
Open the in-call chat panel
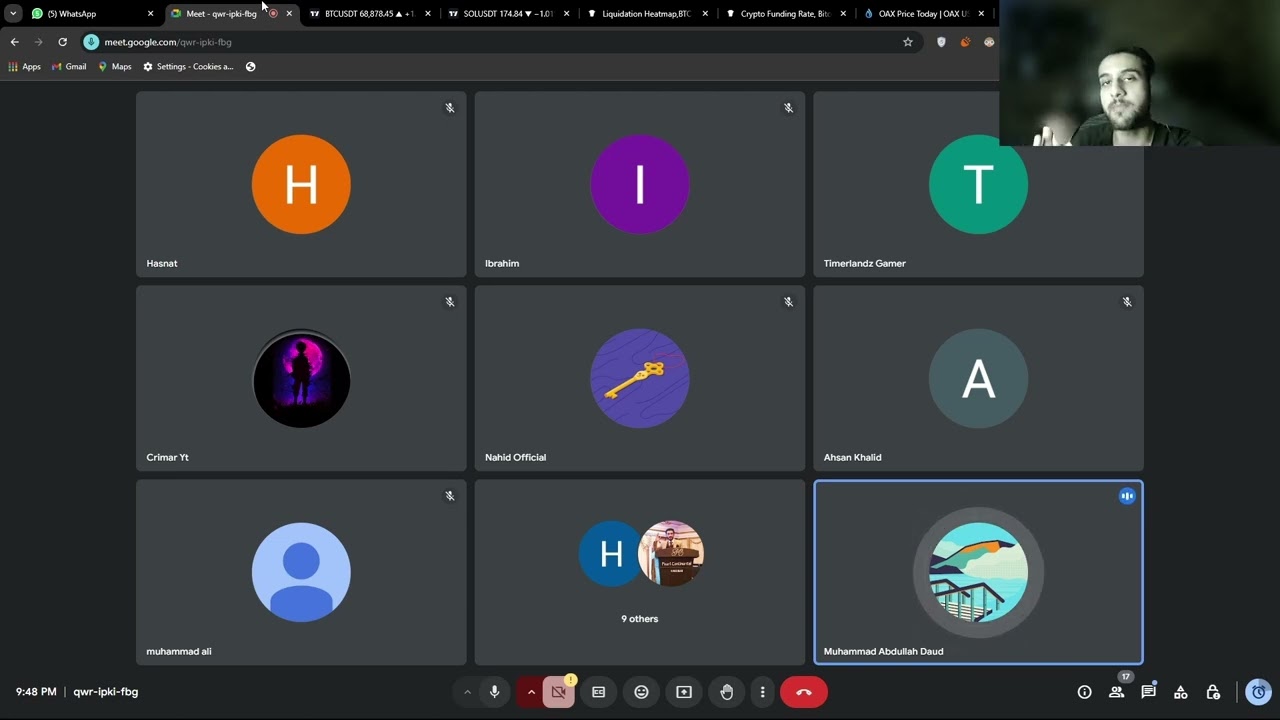pos(1148,692)
